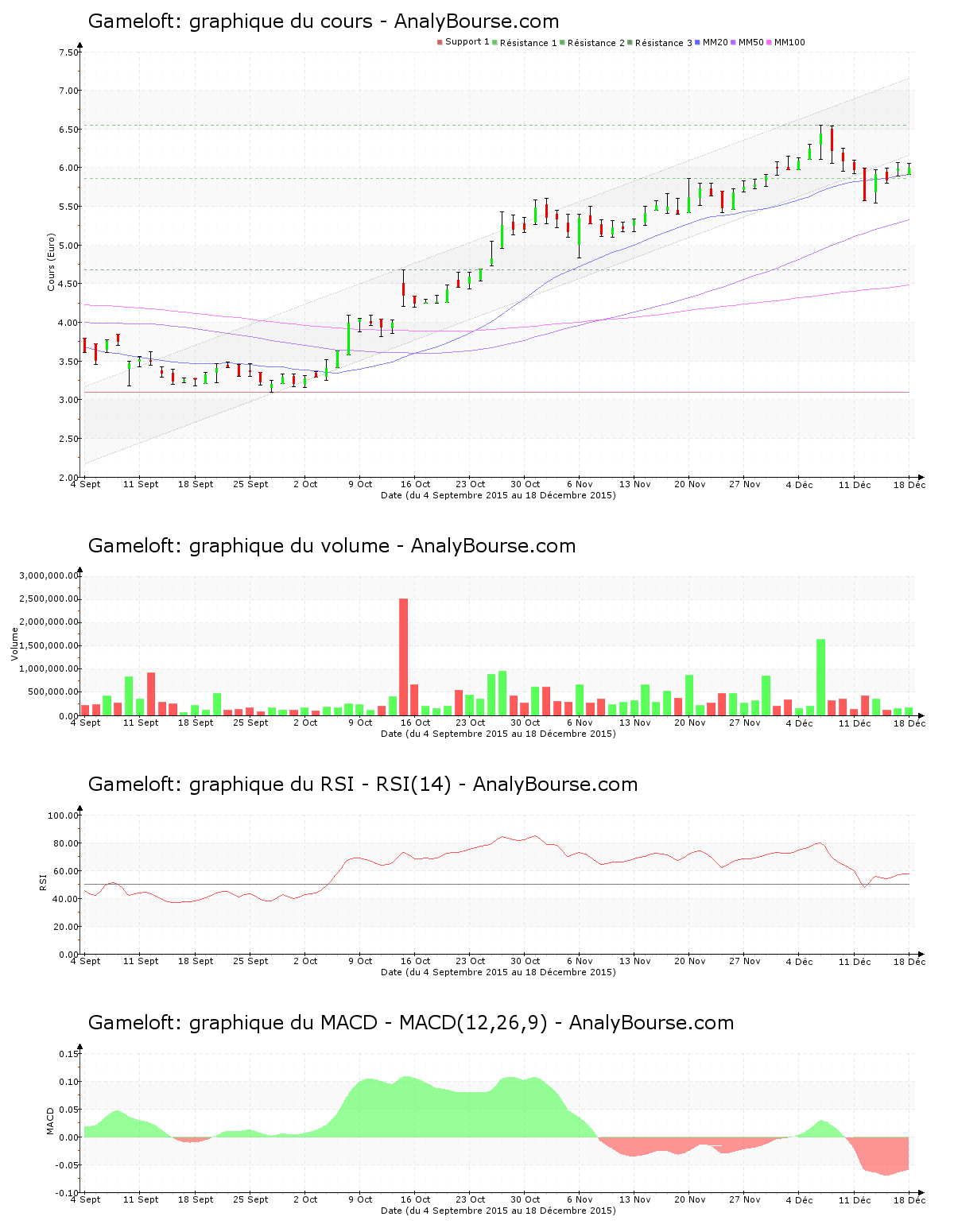Click the '2 Oct' date under the RSI chart

305,961
